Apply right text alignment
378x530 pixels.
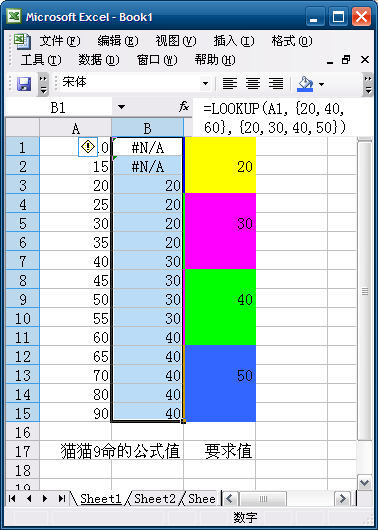[x=276, y=83]
